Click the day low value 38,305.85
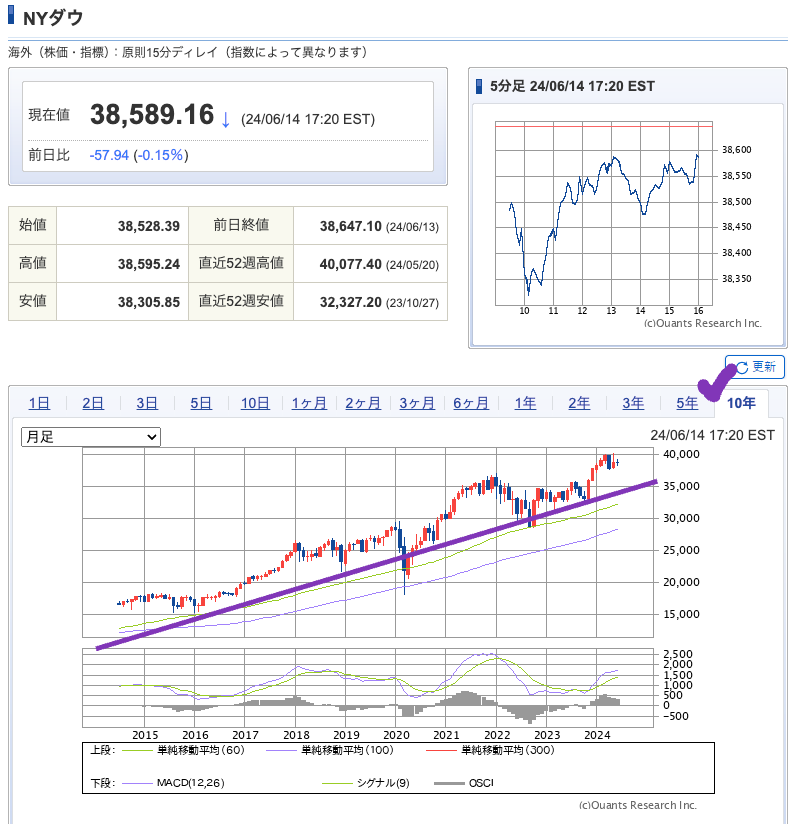This screenshot has height=824, width=805. click(149, 302)
